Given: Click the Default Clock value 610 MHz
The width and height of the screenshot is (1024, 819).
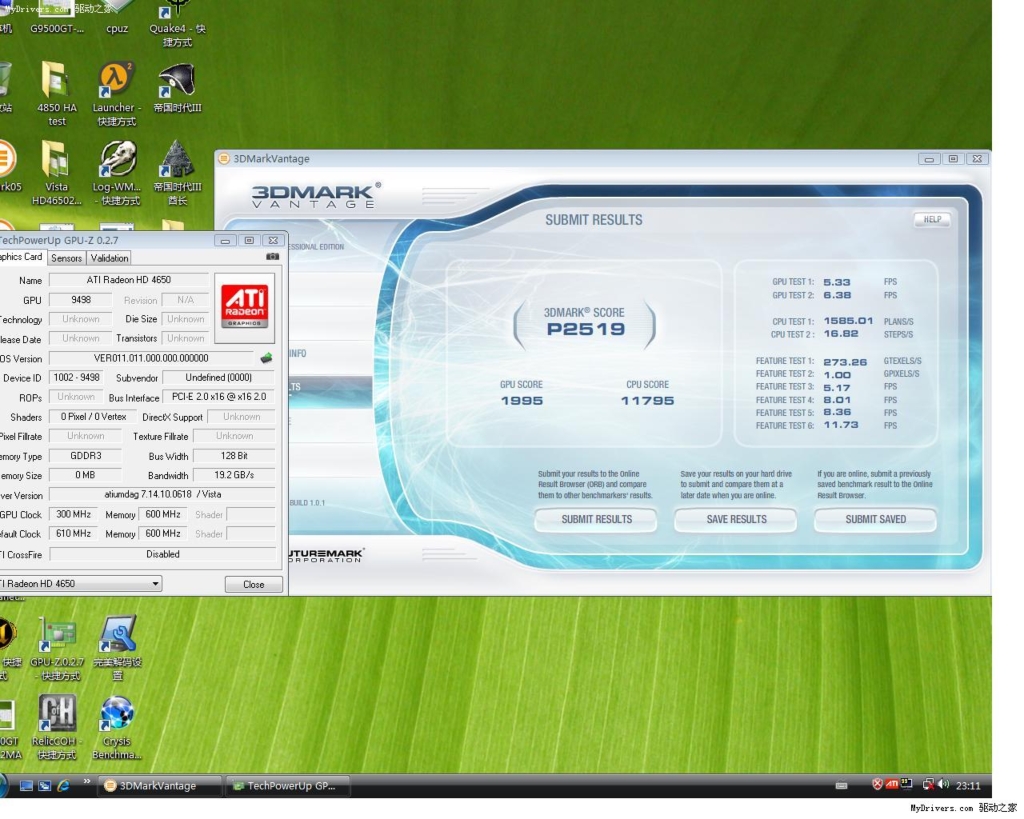Looking at the screenshot, I should point(73,534).
